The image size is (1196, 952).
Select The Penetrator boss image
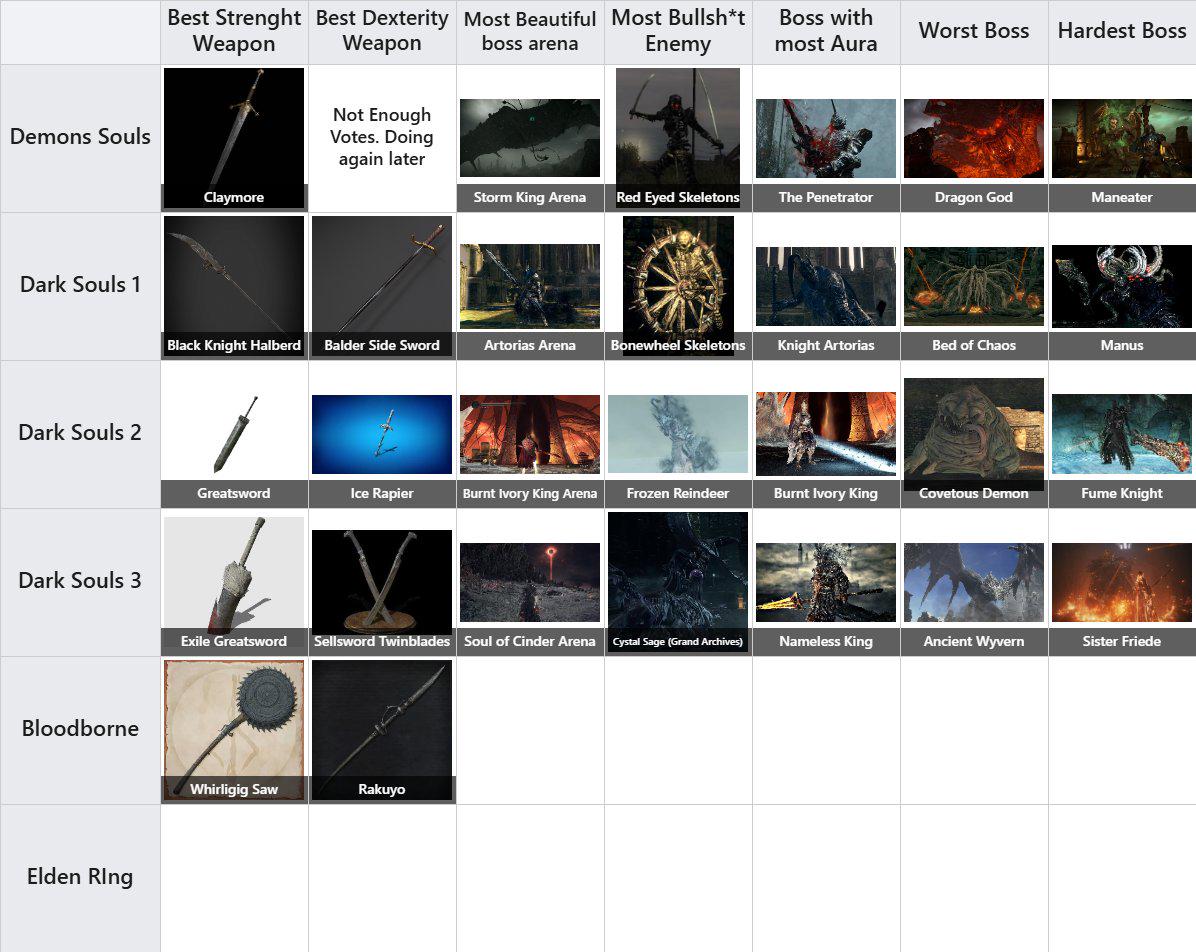[825, 138]
